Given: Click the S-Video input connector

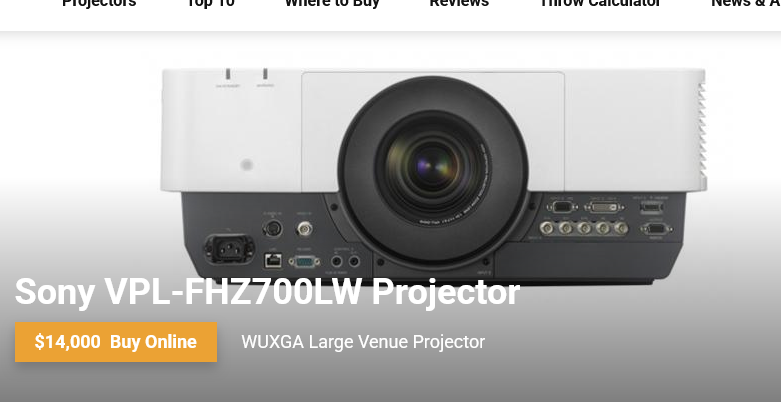Looking at the screenshot, I should click(x=272, y=229).
